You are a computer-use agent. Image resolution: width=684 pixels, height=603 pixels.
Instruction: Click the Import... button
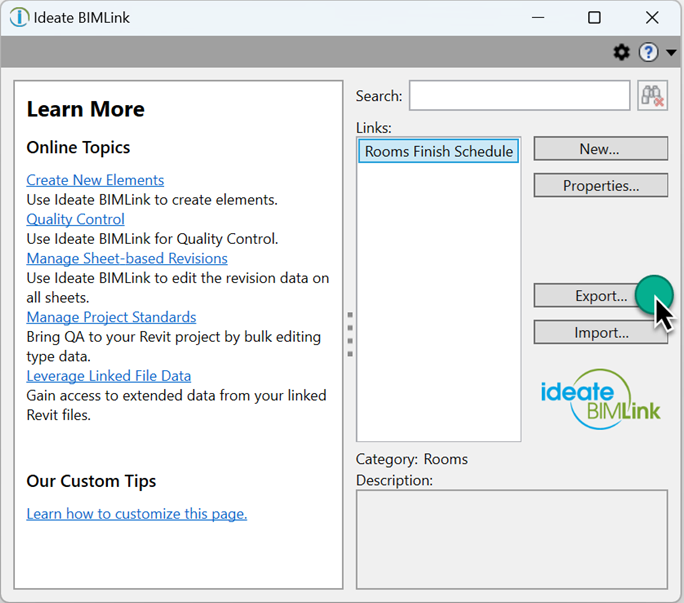[x=600, y=332]
